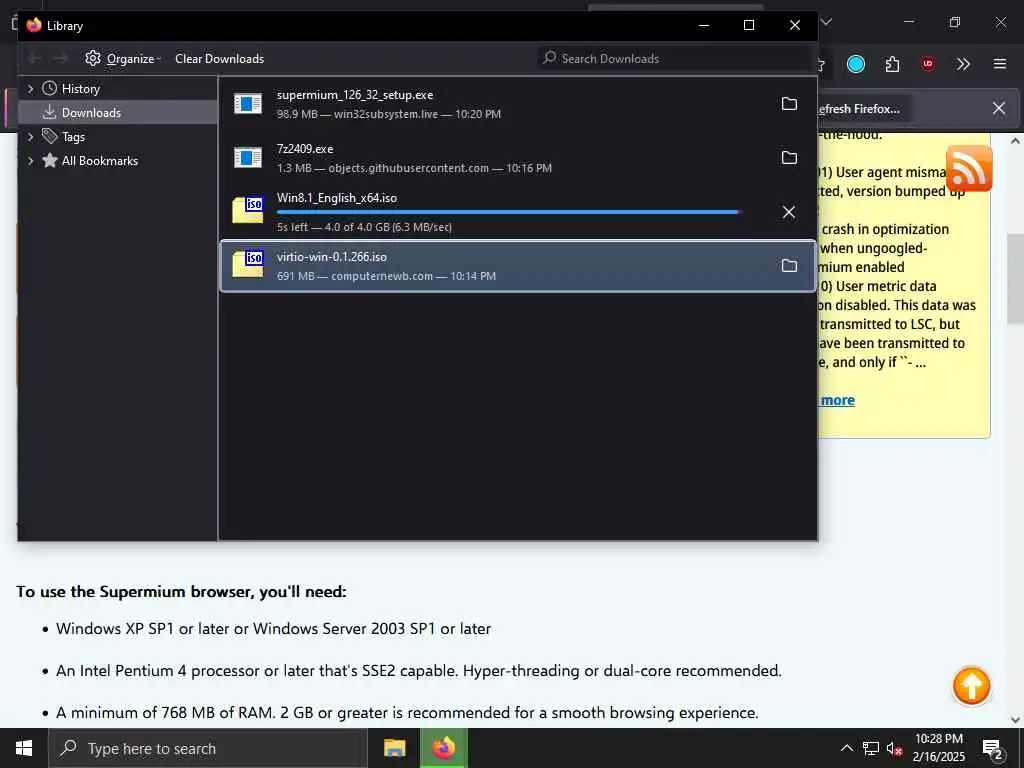
Task: Select the supermium_126_32_setup.exe file name
Action: point(355,95)
